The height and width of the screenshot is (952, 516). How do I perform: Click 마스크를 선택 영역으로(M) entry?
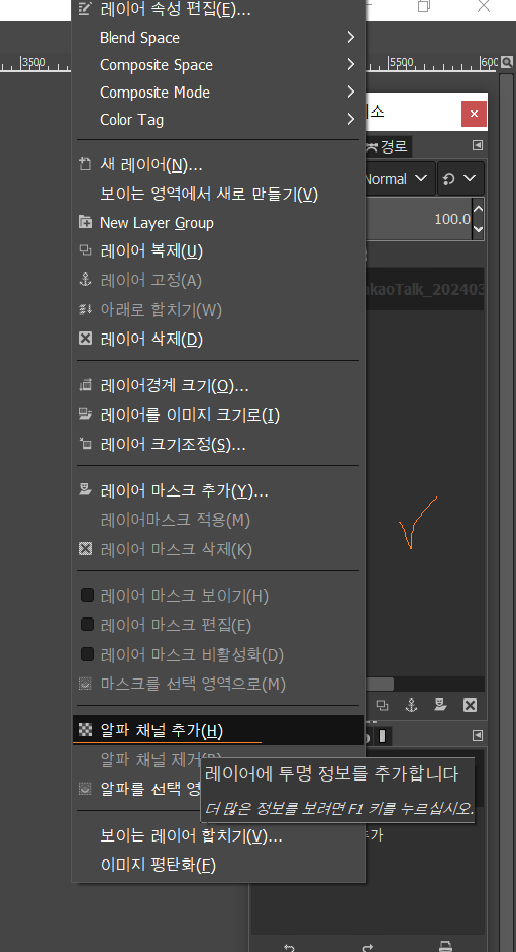pyautogui.click(x=219, y=684)
